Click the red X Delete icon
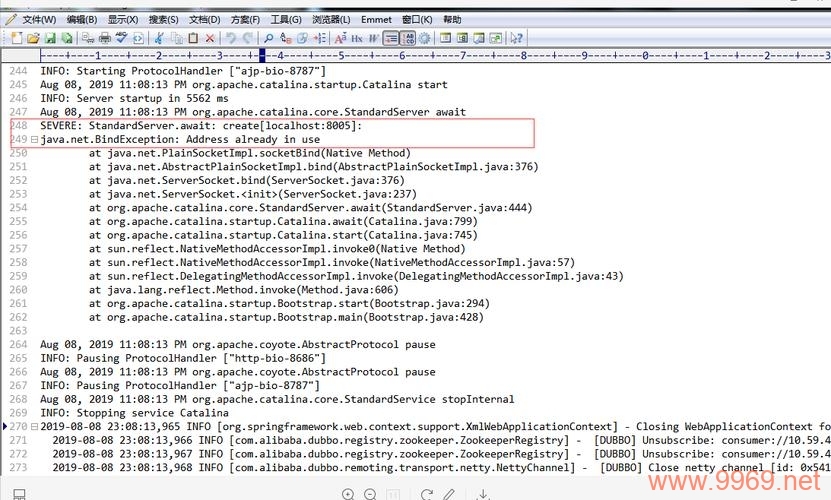Image resolution: width=831 pixels, height=500 pixels. [210, 38]
